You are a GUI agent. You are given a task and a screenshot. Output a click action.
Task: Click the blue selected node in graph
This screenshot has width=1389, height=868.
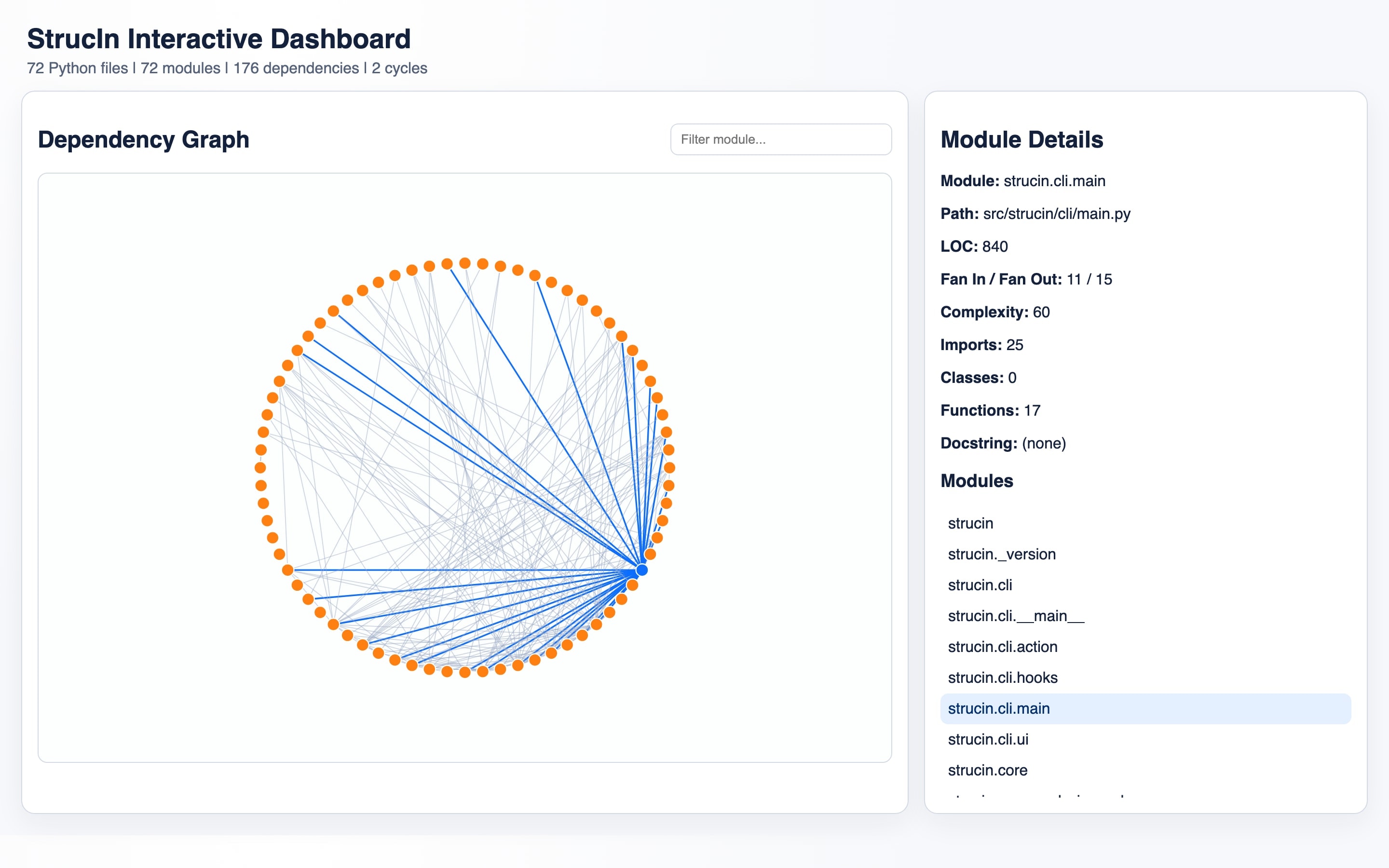point(642,570)
